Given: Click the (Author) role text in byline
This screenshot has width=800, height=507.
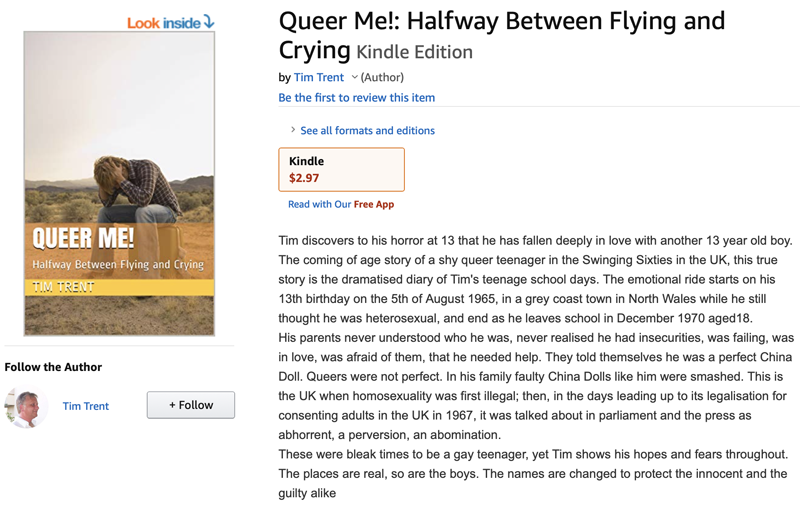Looking at the screenshot, I should pos(382,77).
